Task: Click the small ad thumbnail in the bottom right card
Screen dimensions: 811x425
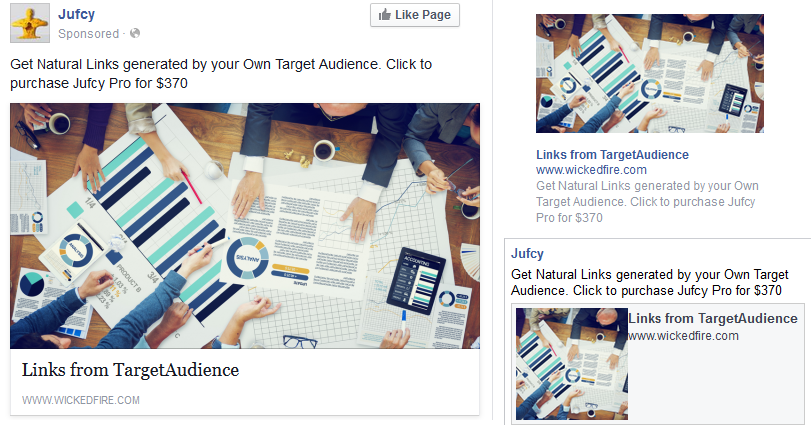Action: pos(572,364)
